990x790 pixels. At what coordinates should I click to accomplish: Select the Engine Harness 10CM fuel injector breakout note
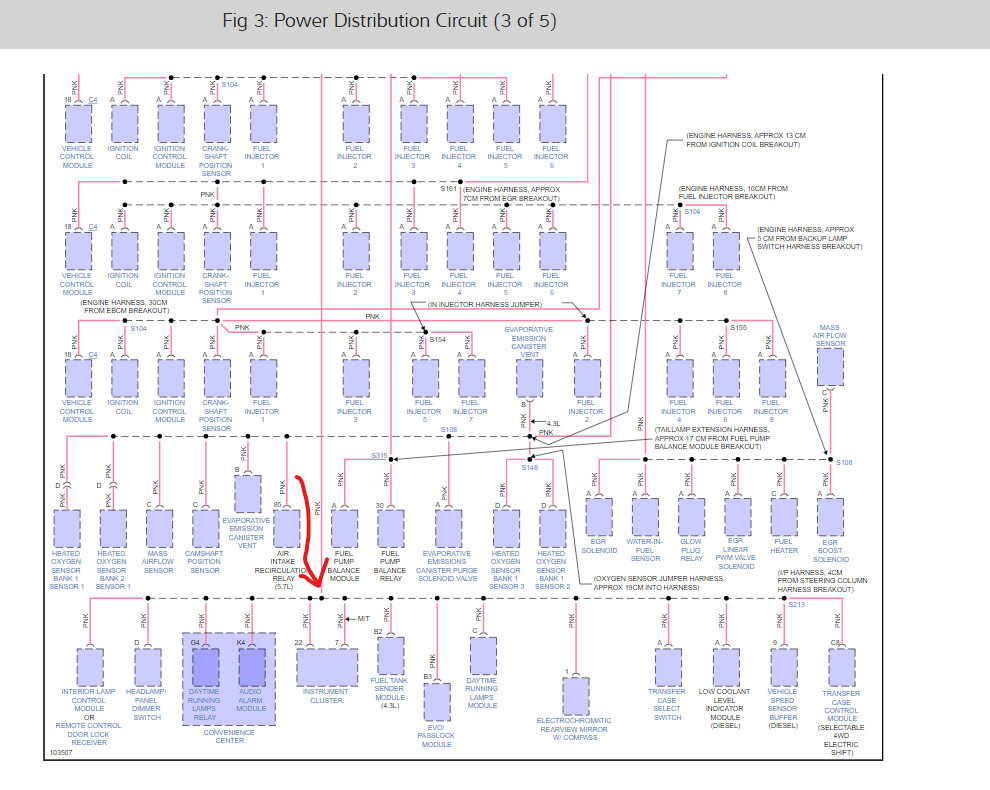[733, 193]
